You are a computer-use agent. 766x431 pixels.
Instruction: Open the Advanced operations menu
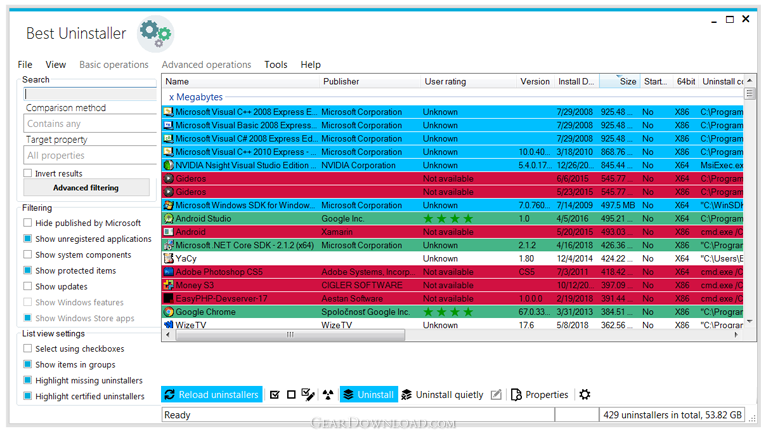(x=207, y=65)
